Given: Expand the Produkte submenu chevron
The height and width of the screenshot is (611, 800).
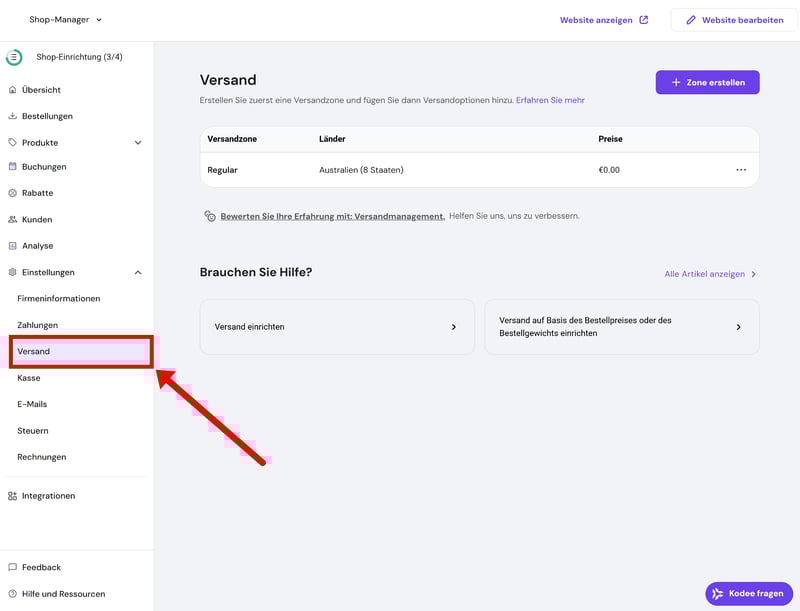Looking at the screenshot, I should [138, 143].
